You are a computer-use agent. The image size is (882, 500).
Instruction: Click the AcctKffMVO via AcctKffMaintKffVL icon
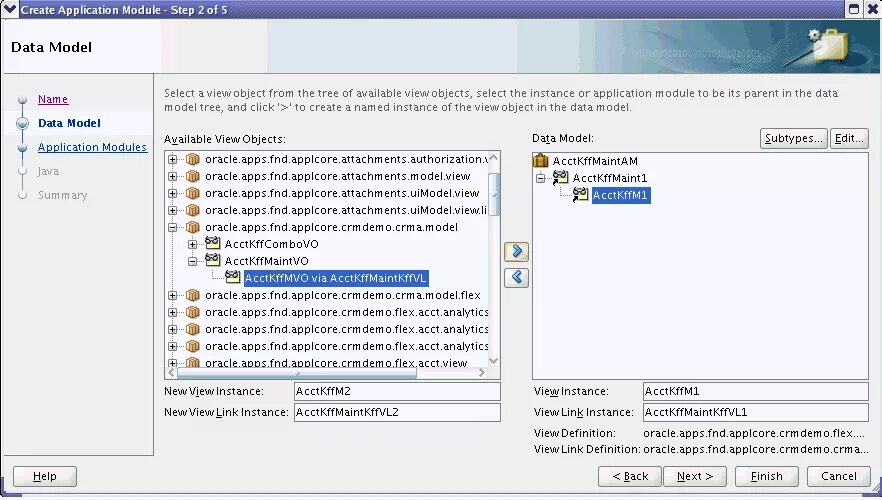pos(233,277)
